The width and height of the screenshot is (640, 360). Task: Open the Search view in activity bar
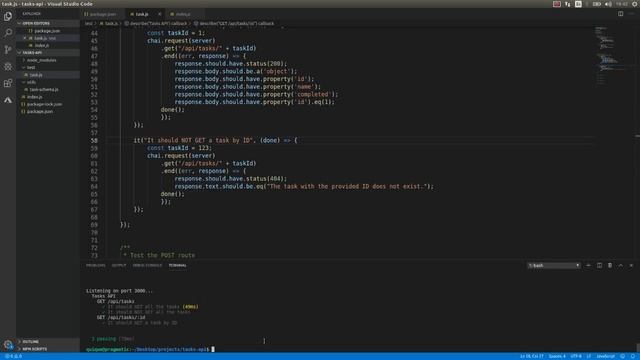click(8, 33)
